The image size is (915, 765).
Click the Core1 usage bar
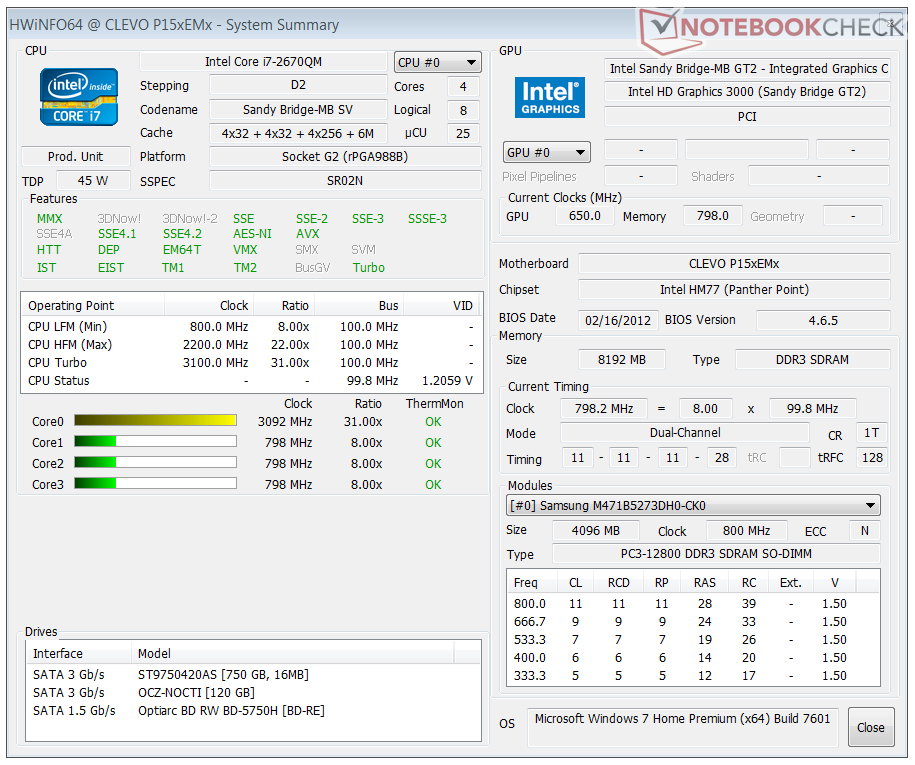(x=155, y=442)
